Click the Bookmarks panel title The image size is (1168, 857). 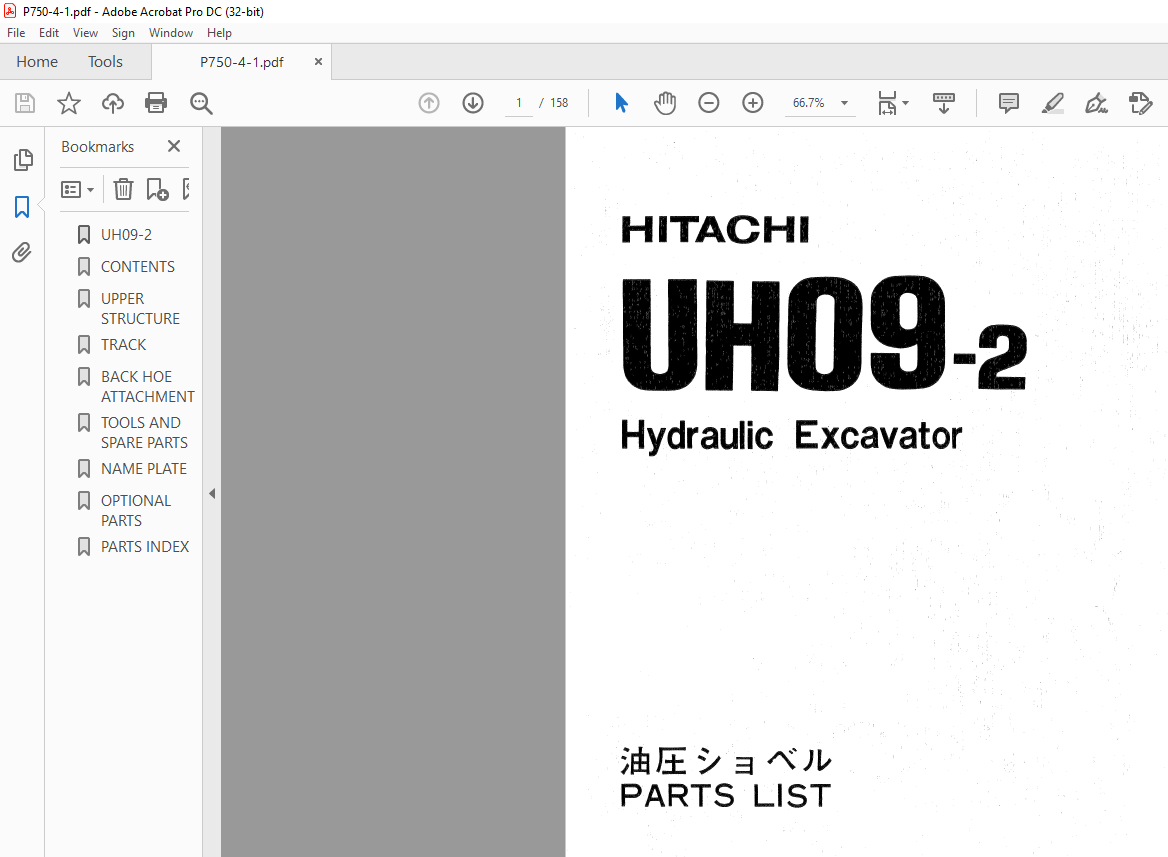98,147
